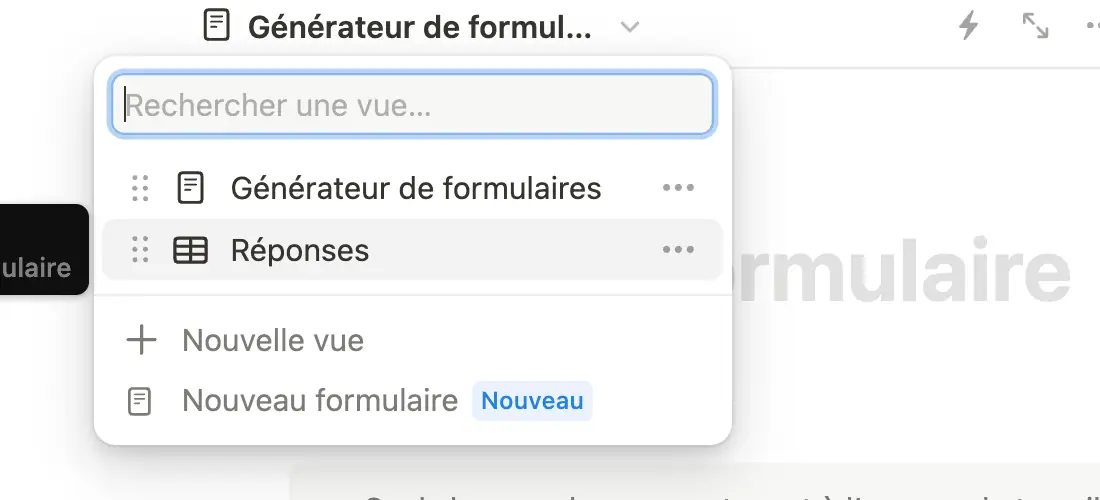The image size is (1100, 500).
Task: Grab drag handle beside Générateur de formulaires
Action: point(140,188)
